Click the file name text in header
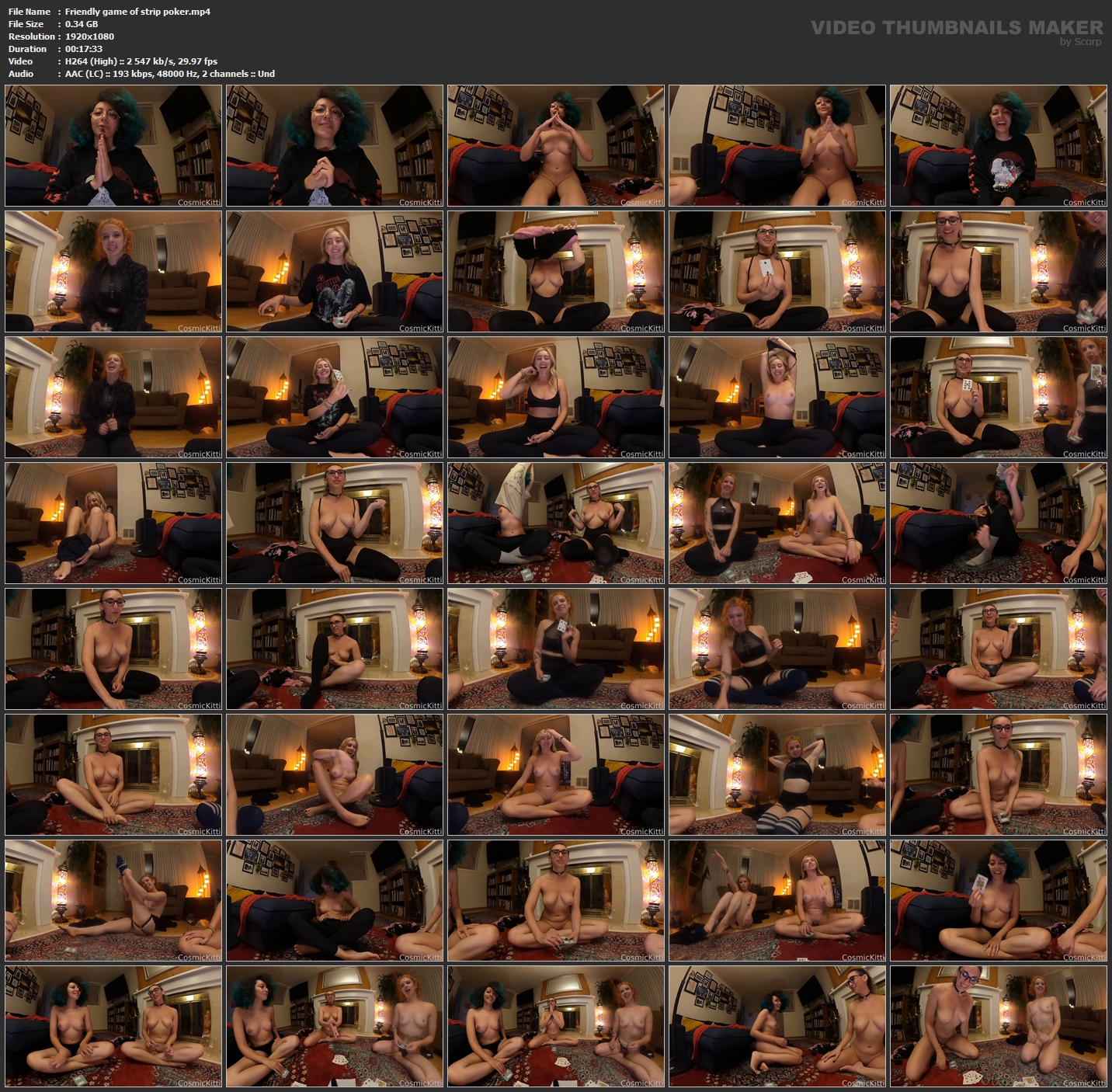 point(137,12)
